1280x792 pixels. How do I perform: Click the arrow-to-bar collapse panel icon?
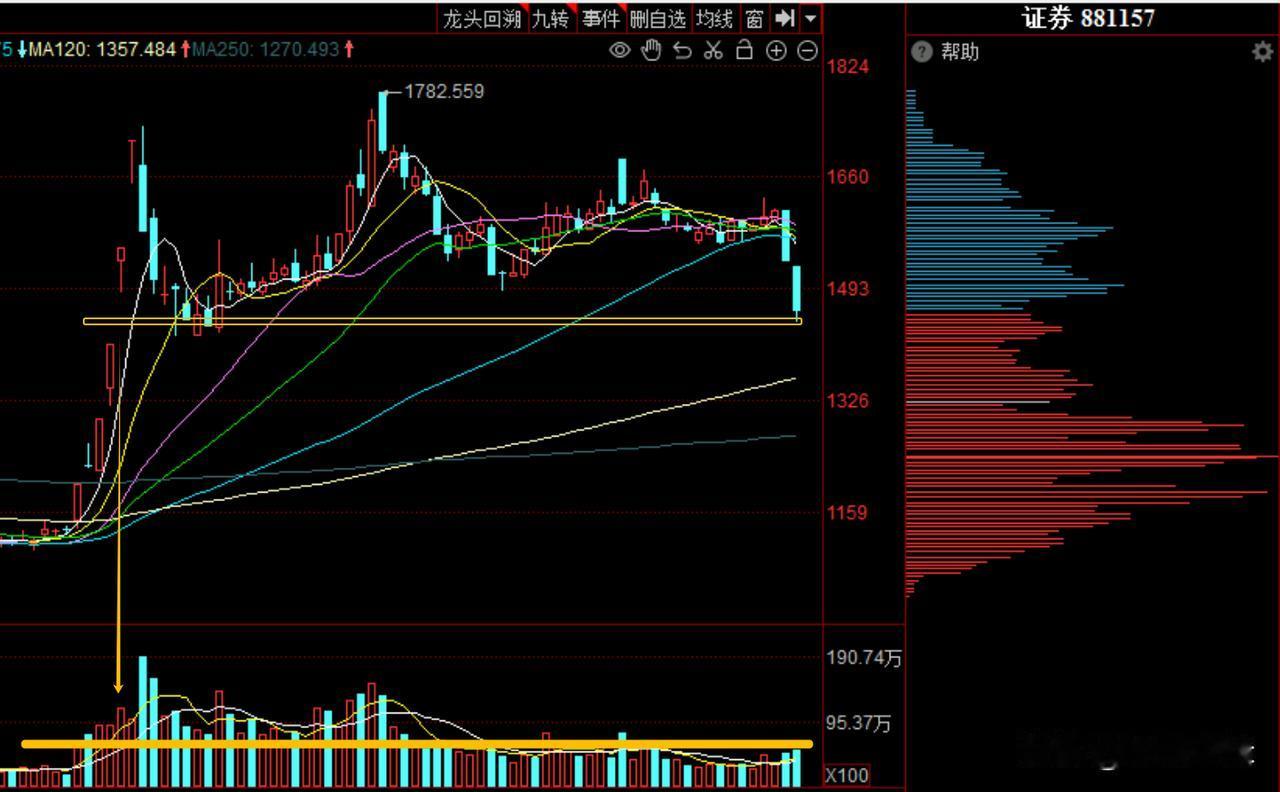[x=785, y=18]
